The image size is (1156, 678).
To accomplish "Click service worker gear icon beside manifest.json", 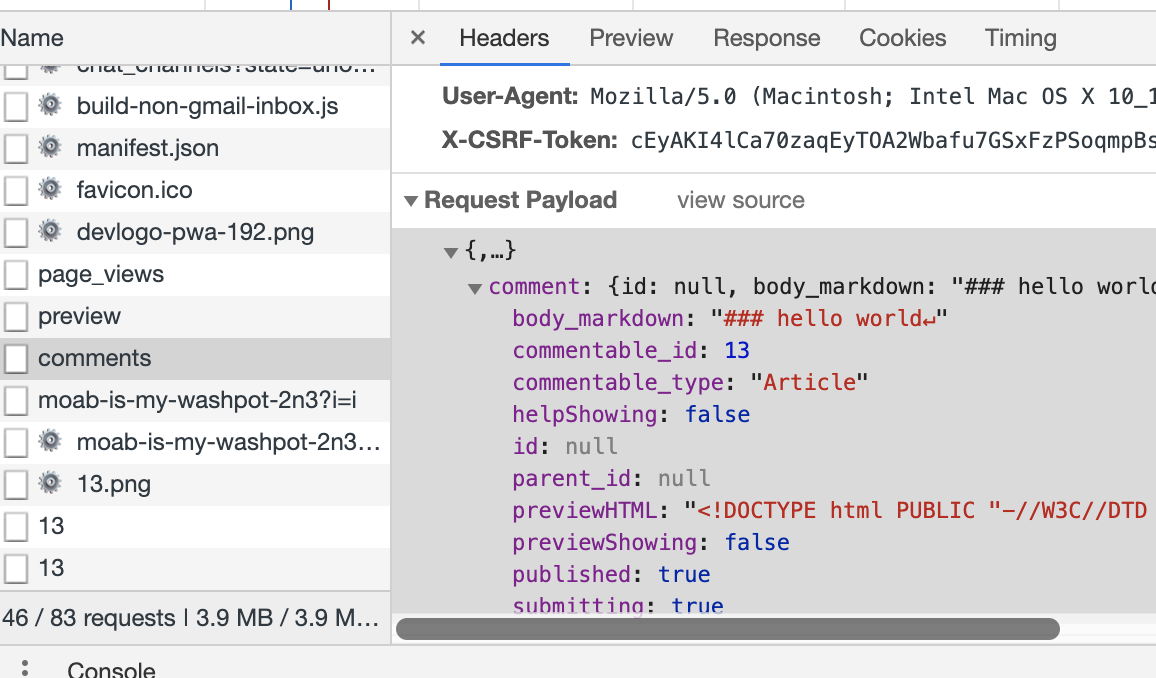I will 49,147.
